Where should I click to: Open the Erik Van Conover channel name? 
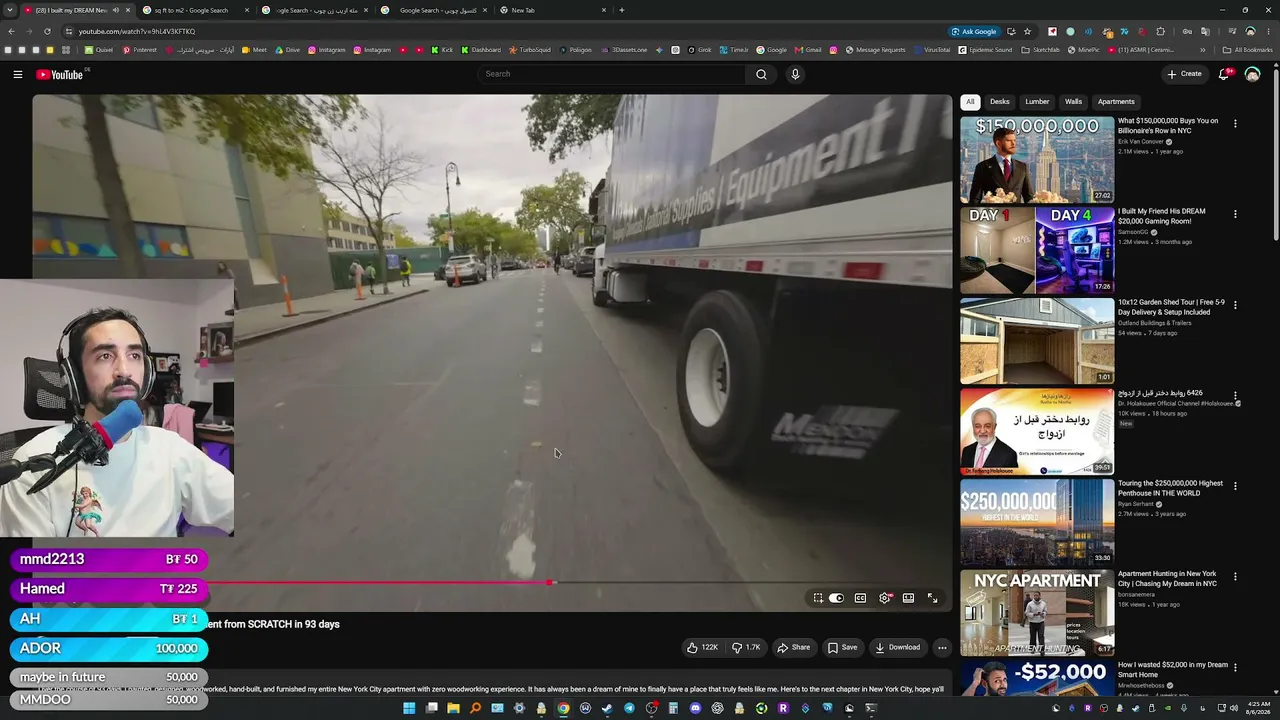point(1141,141)
